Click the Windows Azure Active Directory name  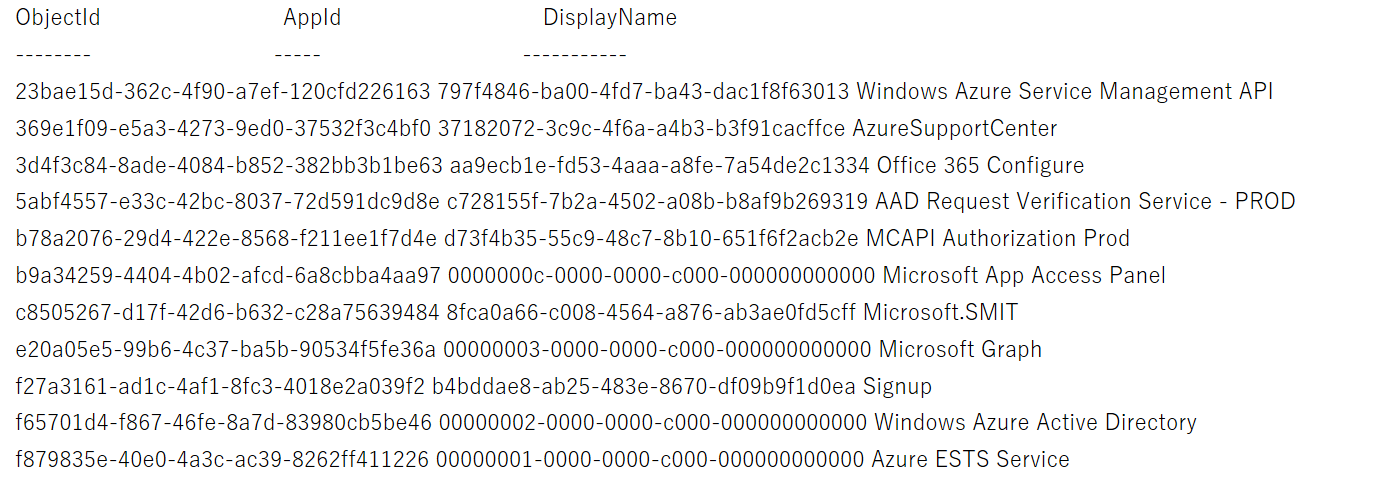tap(1035, 423)
